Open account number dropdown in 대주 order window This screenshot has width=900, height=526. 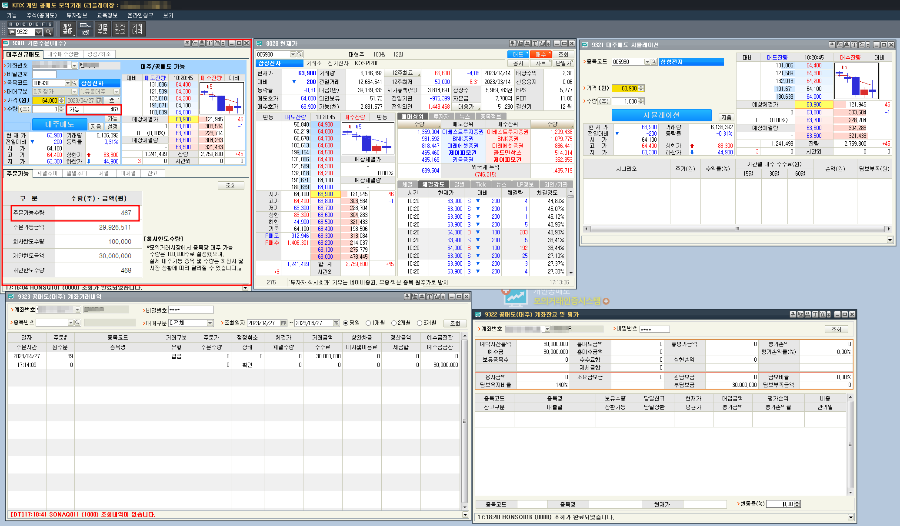coord(75,65)
